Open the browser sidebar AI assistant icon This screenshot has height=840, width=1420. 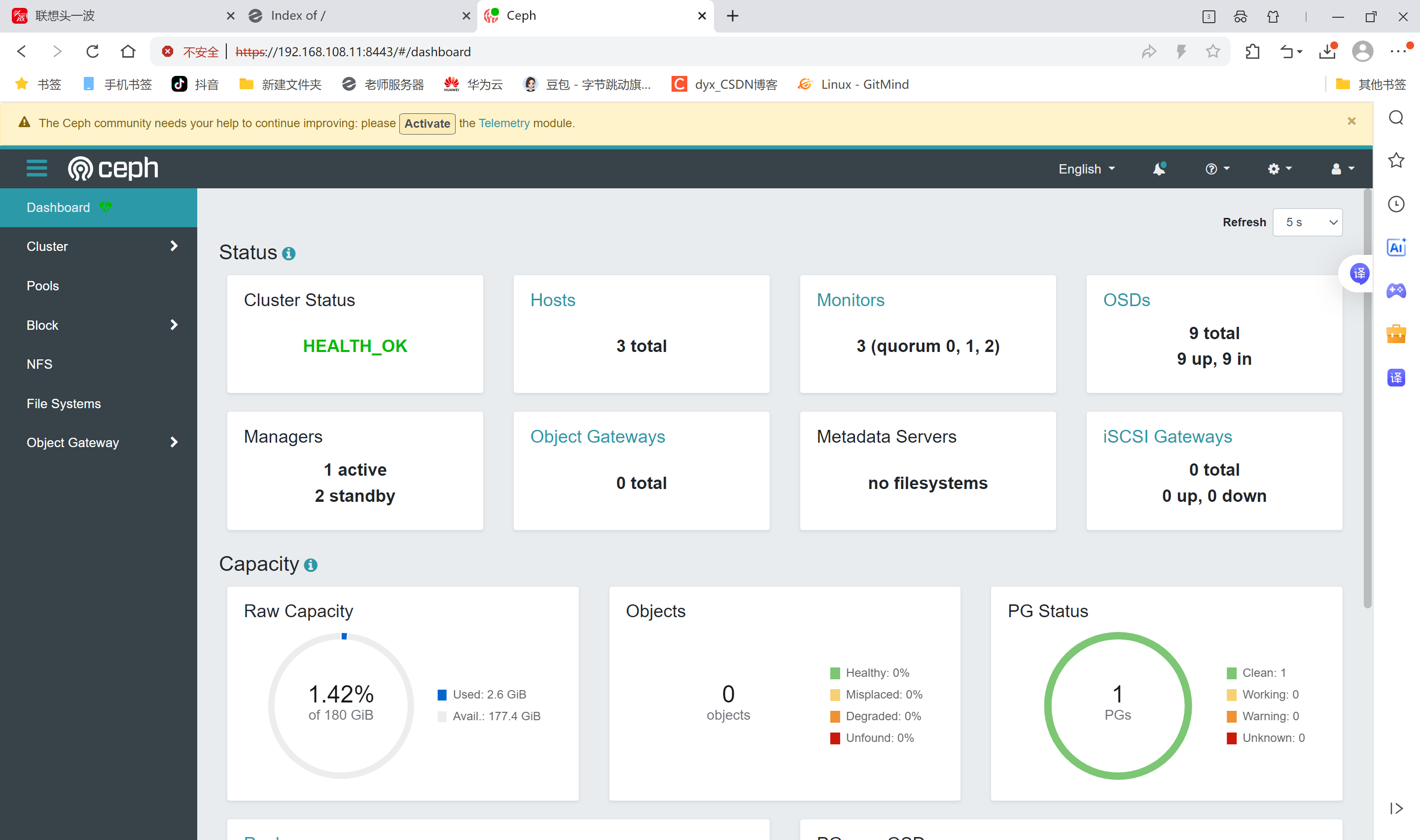[x=1396, y=247]
